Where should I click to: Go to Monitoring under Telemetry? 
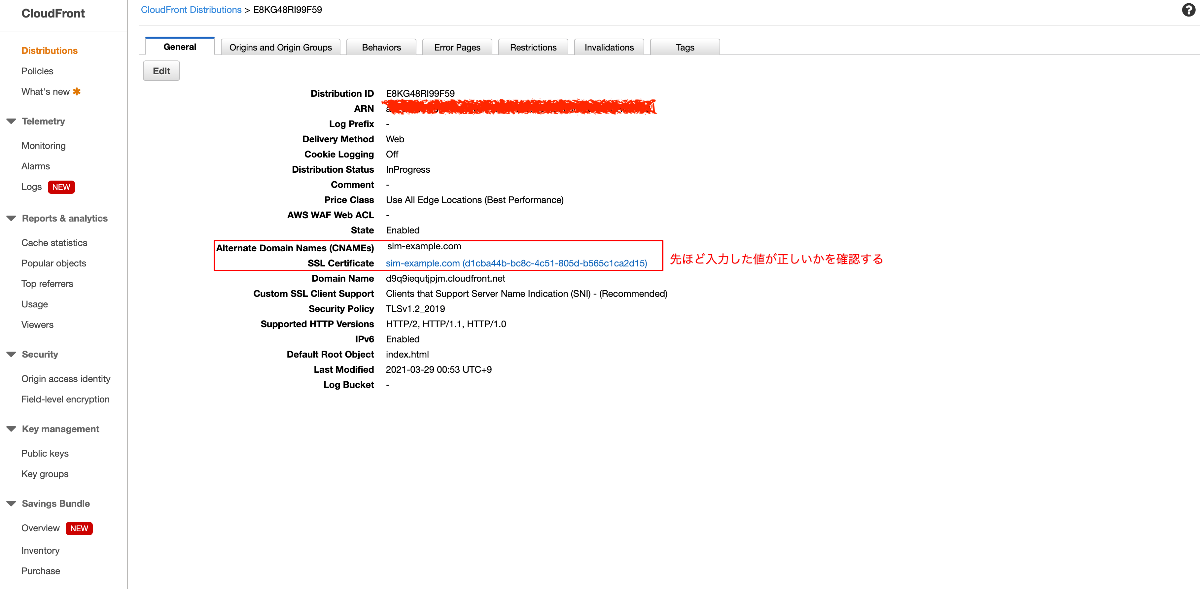pyautogui.click(x=43, y=146)
